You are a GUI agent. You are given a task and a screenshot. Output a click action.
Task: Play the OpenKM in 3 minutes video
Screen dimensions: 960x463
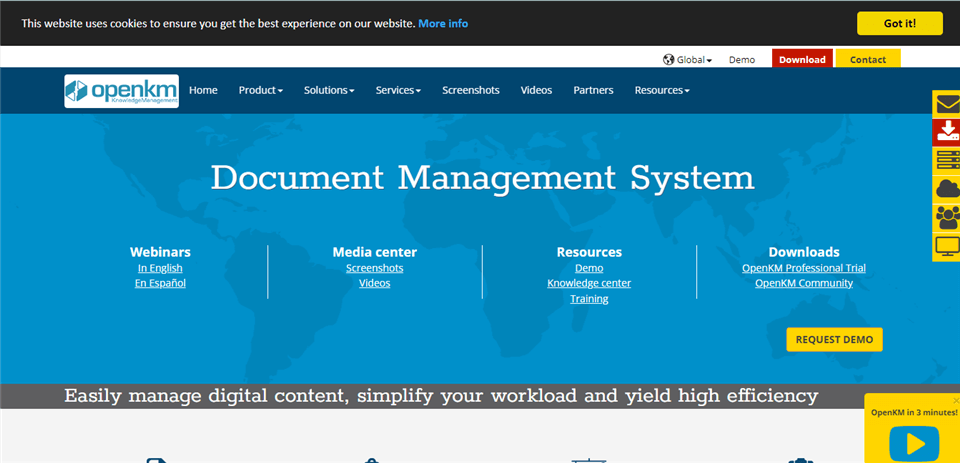click(x=914, y=443)
